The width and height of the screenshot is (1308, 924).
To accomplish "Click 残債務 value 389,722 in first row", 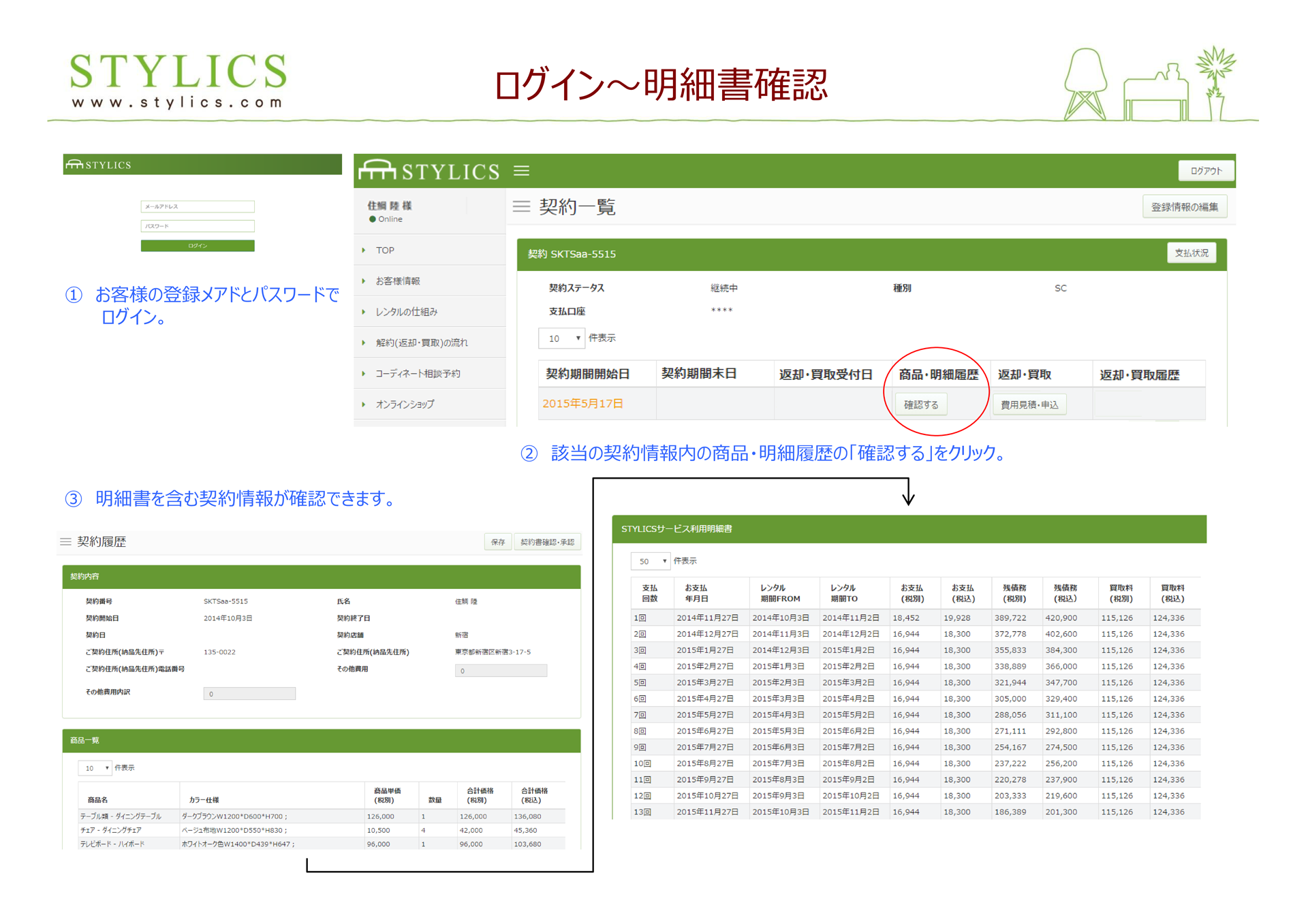I will click(x=1010, y=618).
